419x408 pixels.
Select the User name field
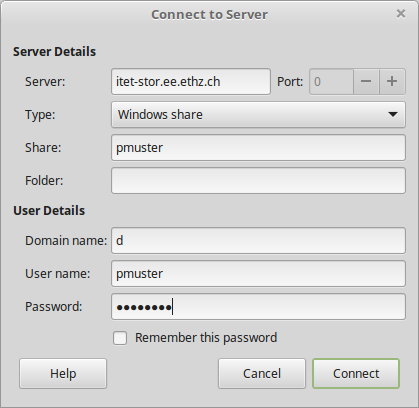(x=258, y=274)
